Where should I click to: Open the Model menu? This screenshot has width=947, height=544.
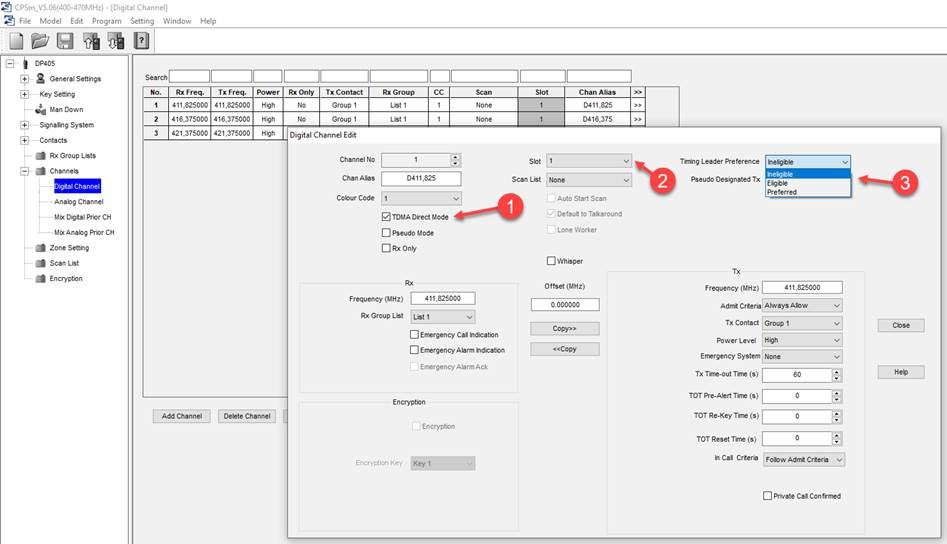(50, 21)
